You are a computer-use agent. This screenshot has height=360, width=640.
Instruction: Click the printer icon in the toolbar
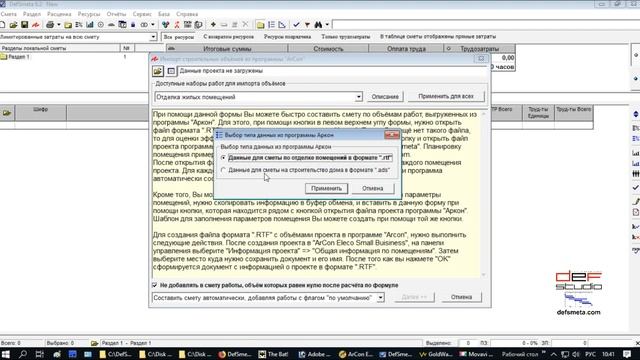(x=50, y=25)
